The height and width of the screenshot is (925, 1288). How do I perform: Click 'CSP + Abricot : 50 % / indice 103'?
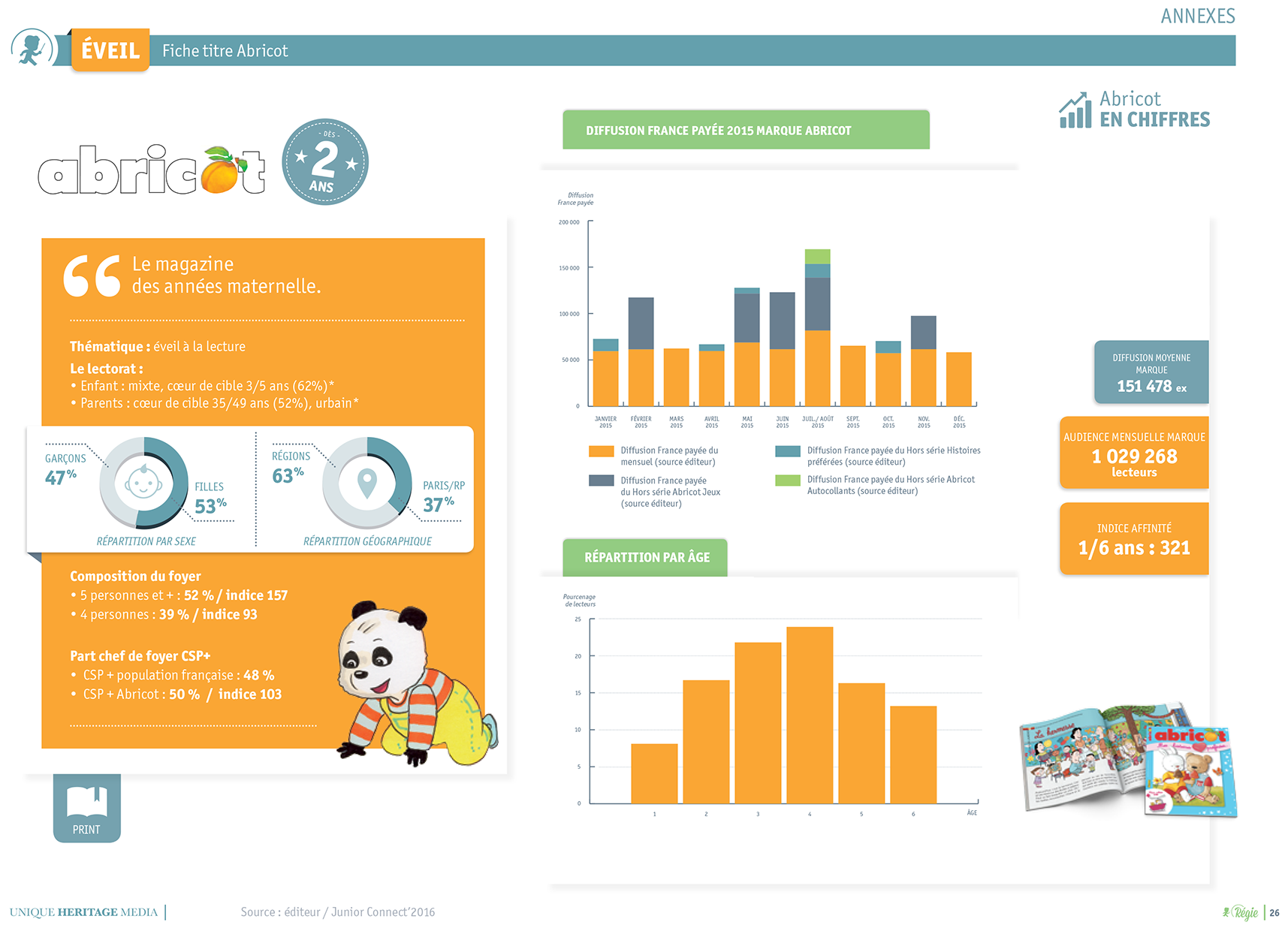(176, 695)
